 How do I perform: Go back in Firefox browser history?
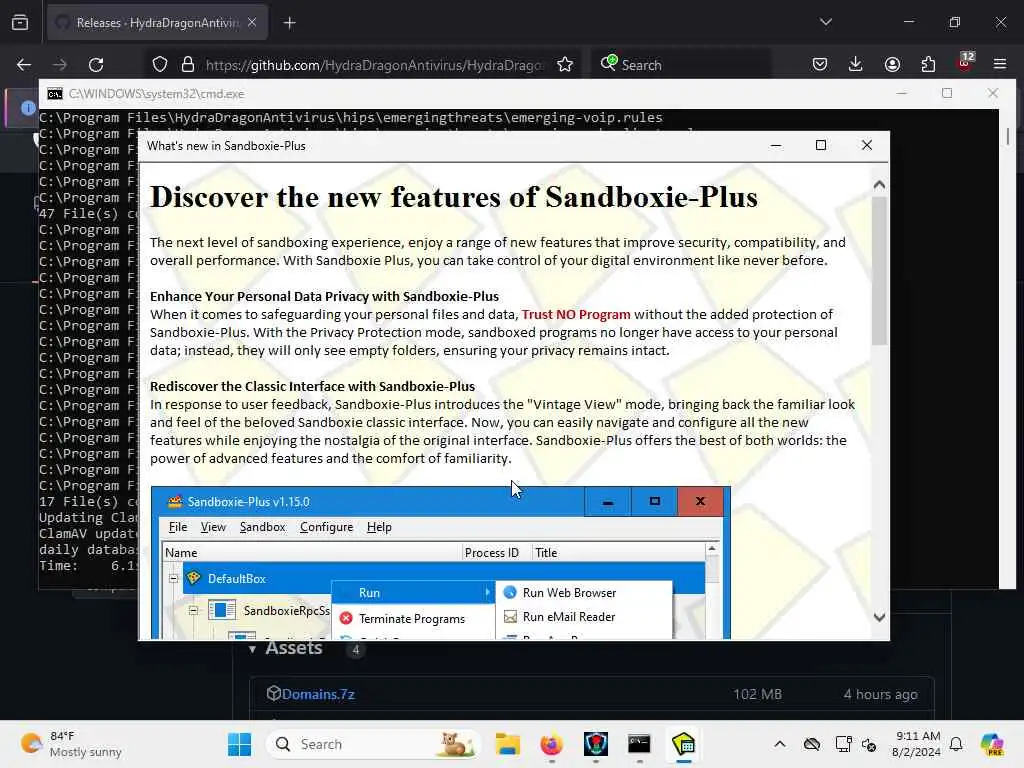(24, 65)
